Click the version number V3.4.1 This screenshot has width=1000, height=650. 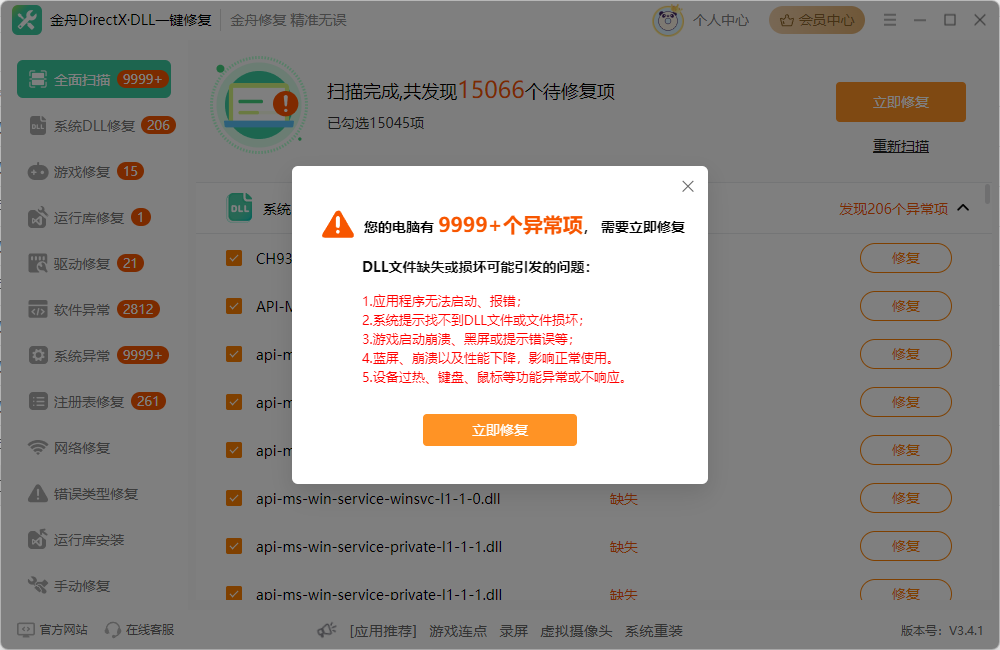click(966, 630)
